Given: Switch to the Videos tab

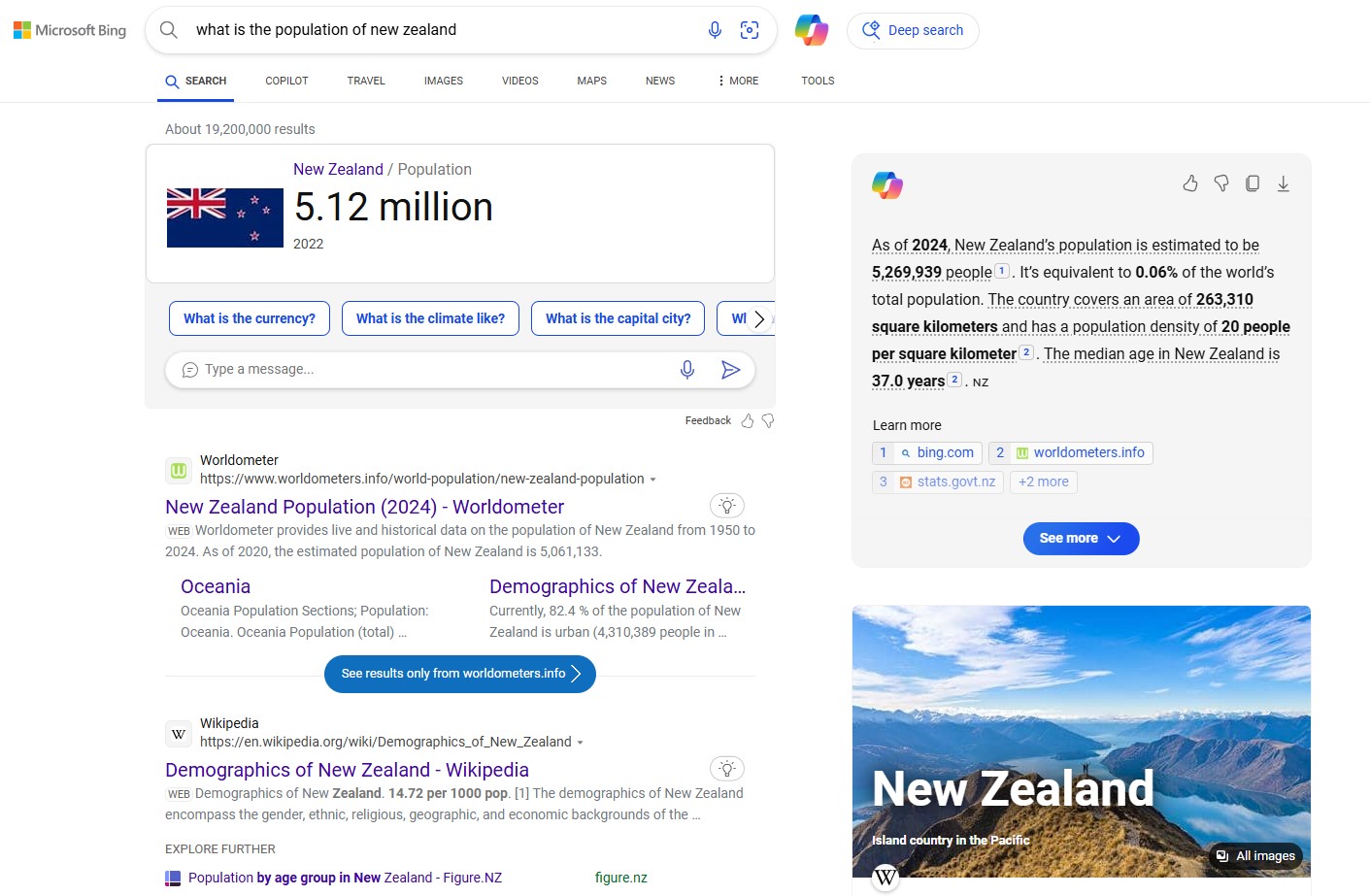Looking at the screenshot, I should click(519, 81).
